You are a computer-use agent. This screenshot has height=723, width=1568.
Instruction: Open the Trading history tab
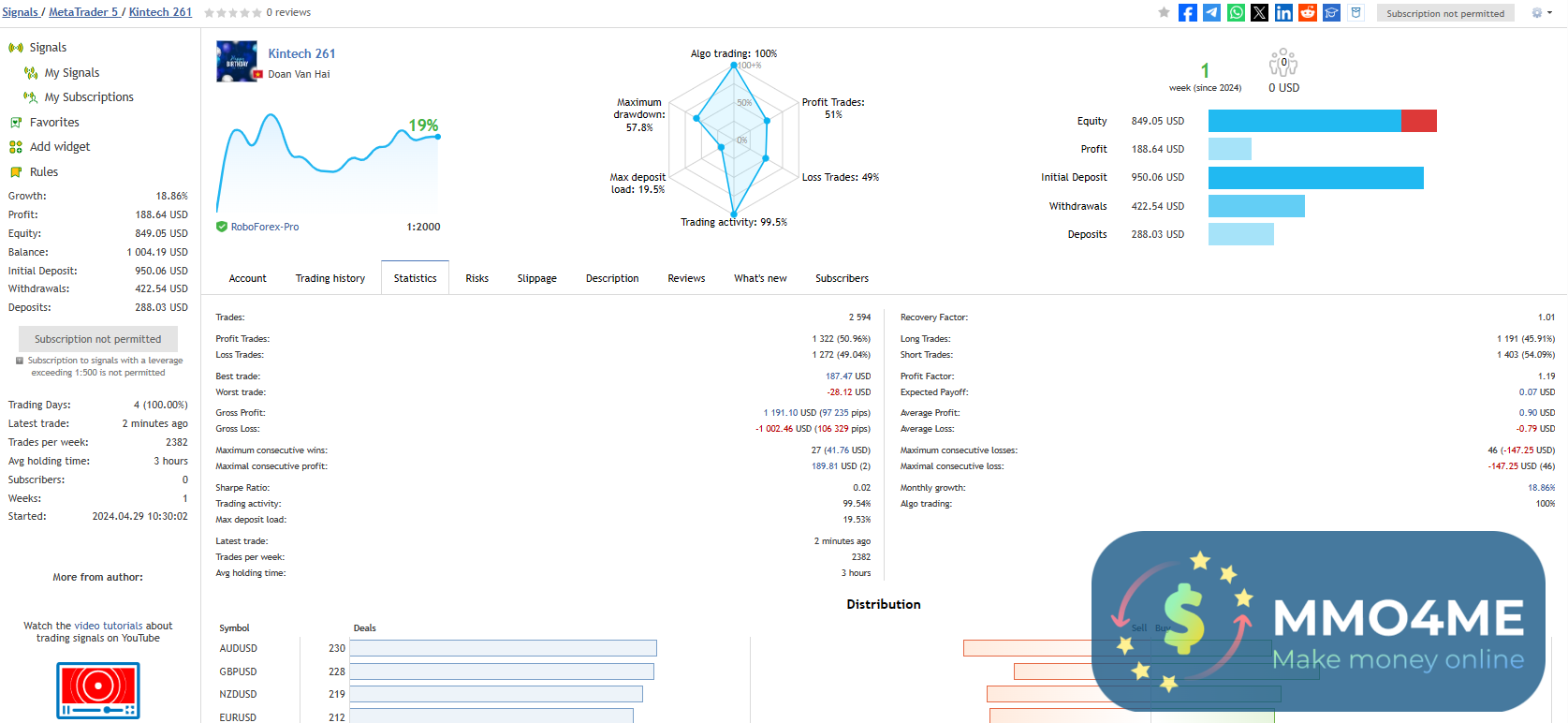click(x=330, y=278)
